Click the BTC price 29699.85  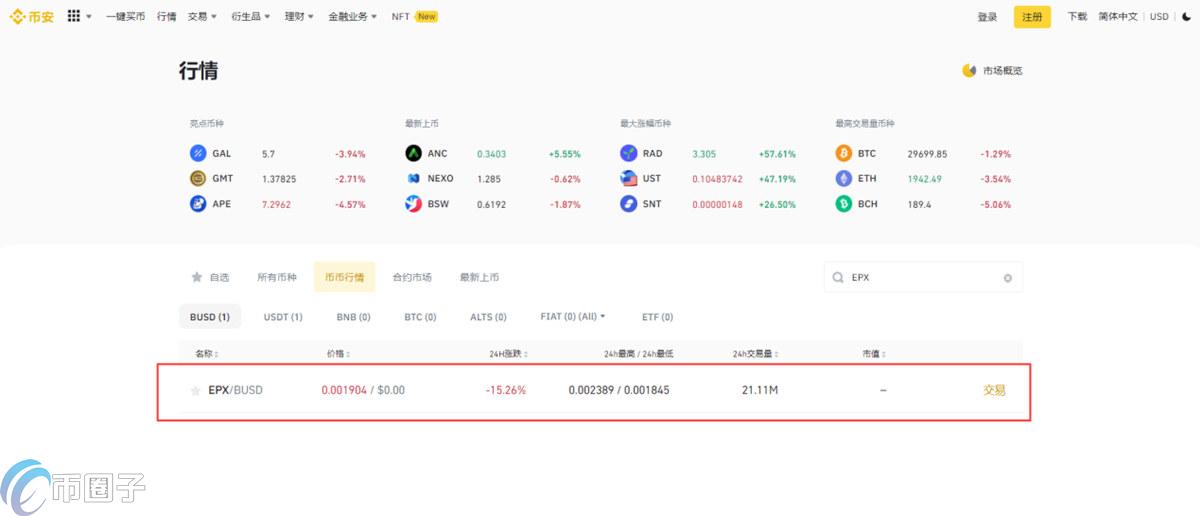pyautogui.click(x=927, y=154)
